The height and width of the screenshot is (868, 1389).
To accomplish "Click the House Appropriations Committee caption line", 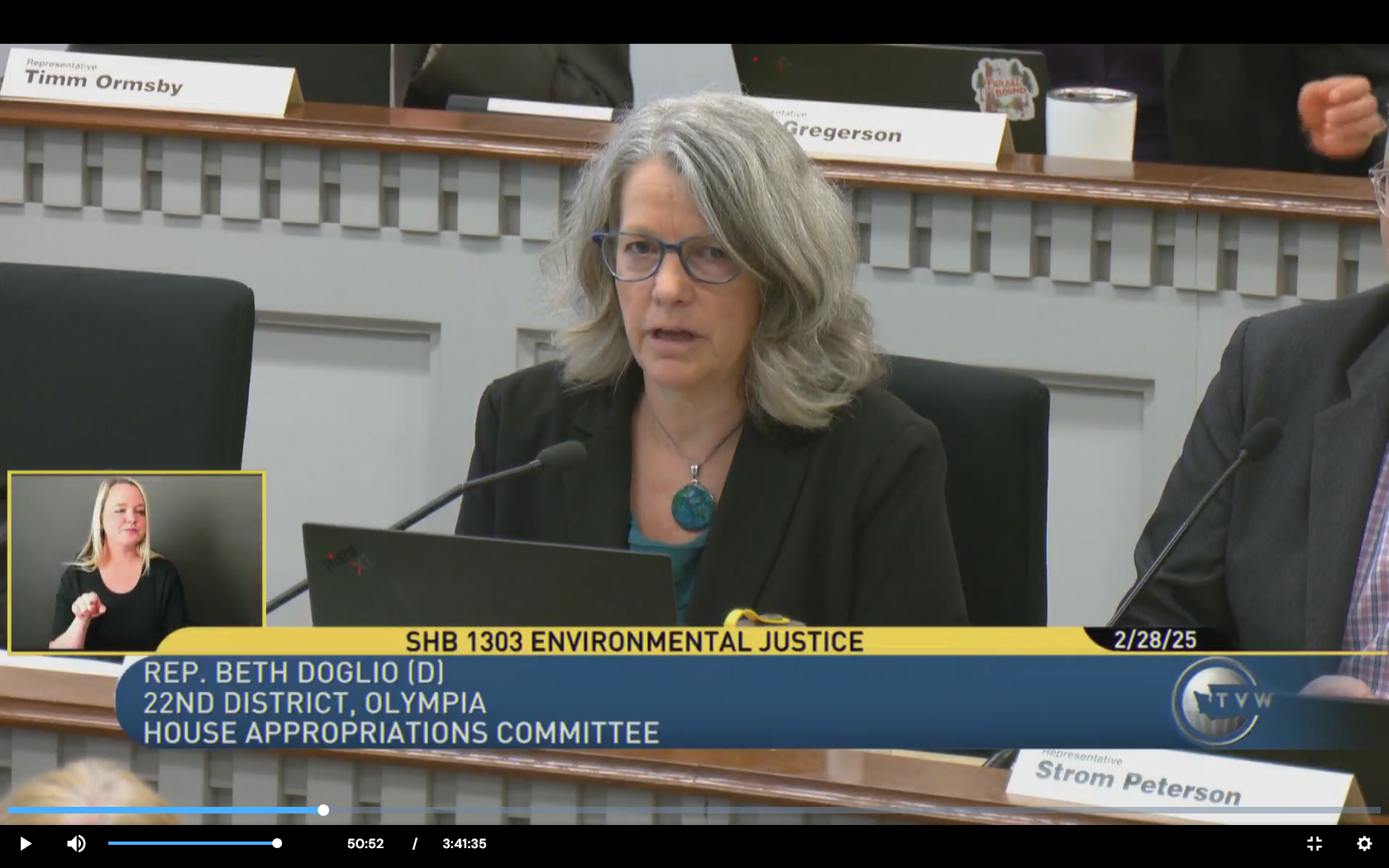I will pos(401,733).
